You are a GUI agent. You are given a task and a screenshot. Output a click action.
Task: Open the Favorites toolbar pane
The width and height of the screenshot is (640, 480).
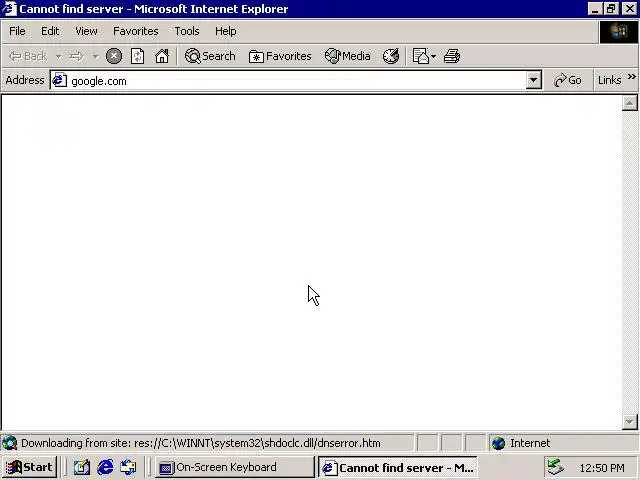point(280,56)
